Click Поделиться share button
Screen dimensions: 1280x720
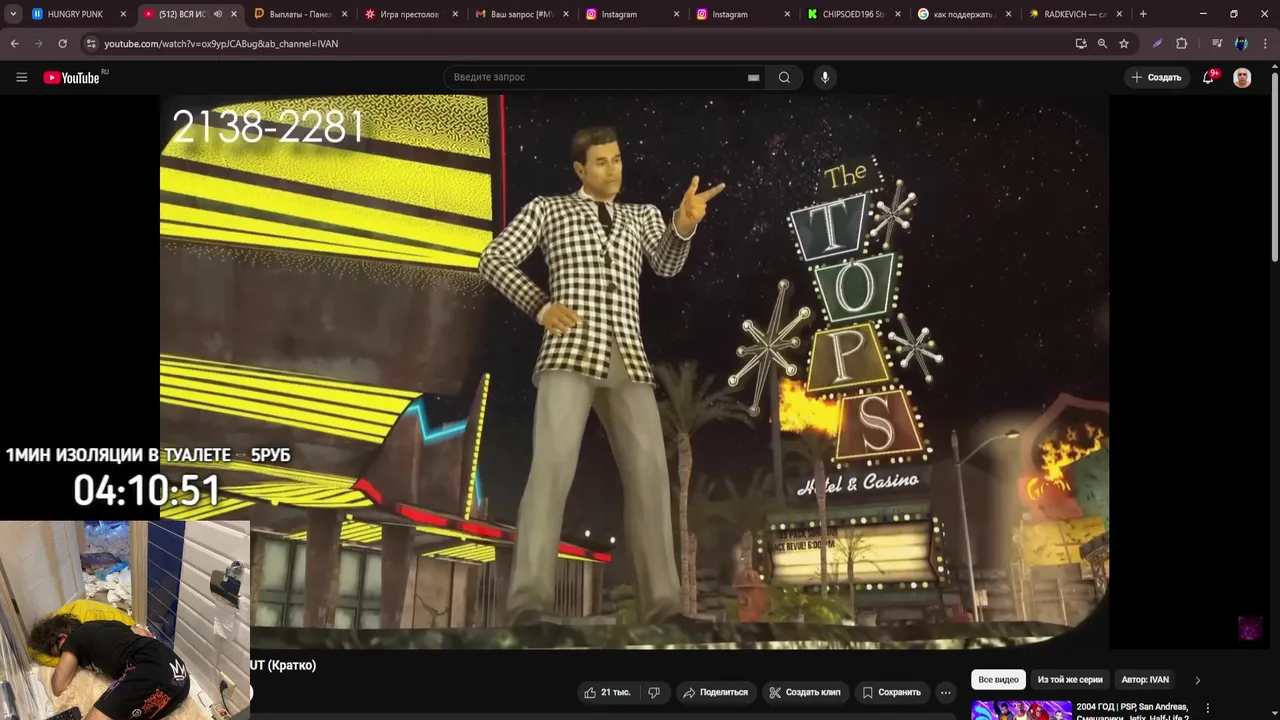coord(715,692)
